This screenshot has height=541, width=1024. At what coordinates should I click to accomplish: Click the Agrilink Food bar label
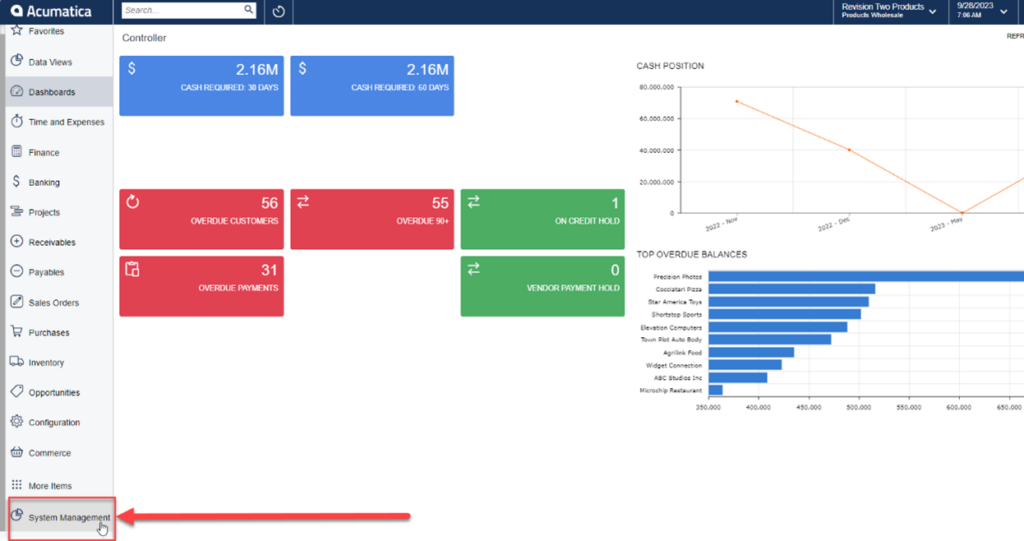[682, 353]
